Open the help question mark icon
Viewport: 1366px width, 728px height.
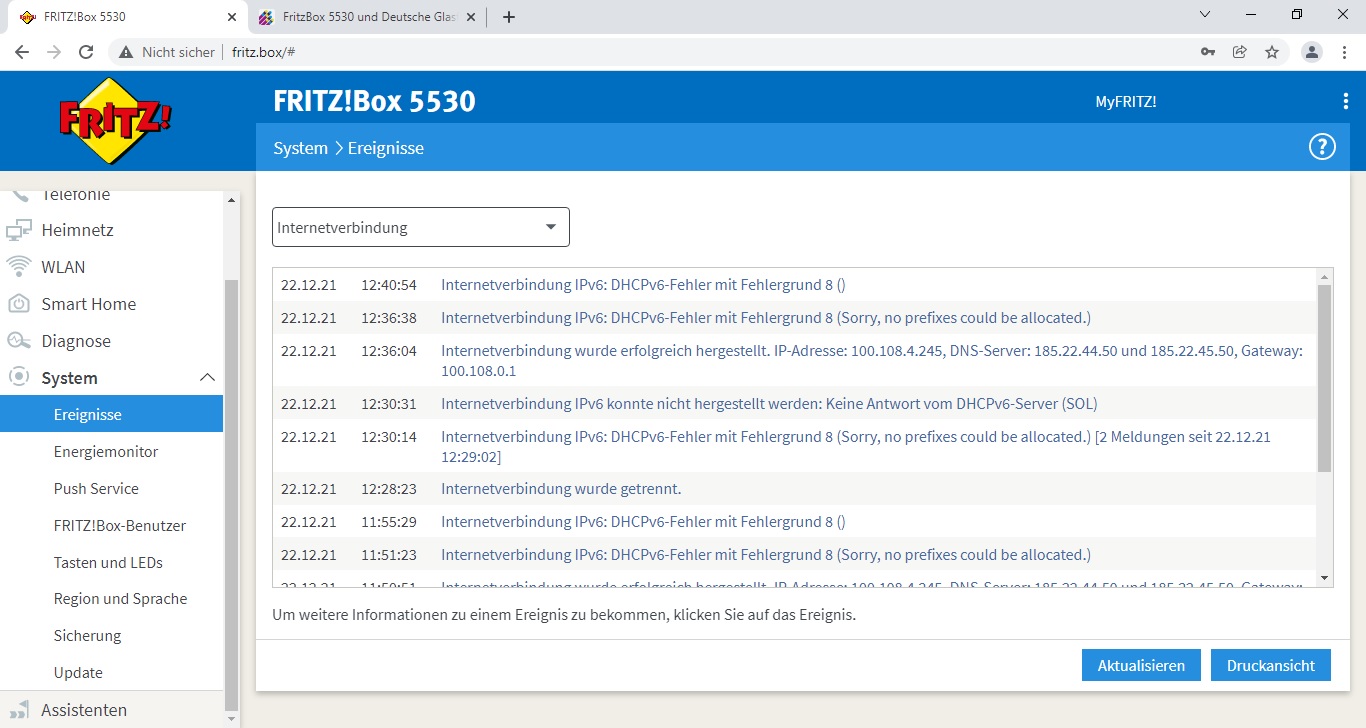[x=1322, y=148]
